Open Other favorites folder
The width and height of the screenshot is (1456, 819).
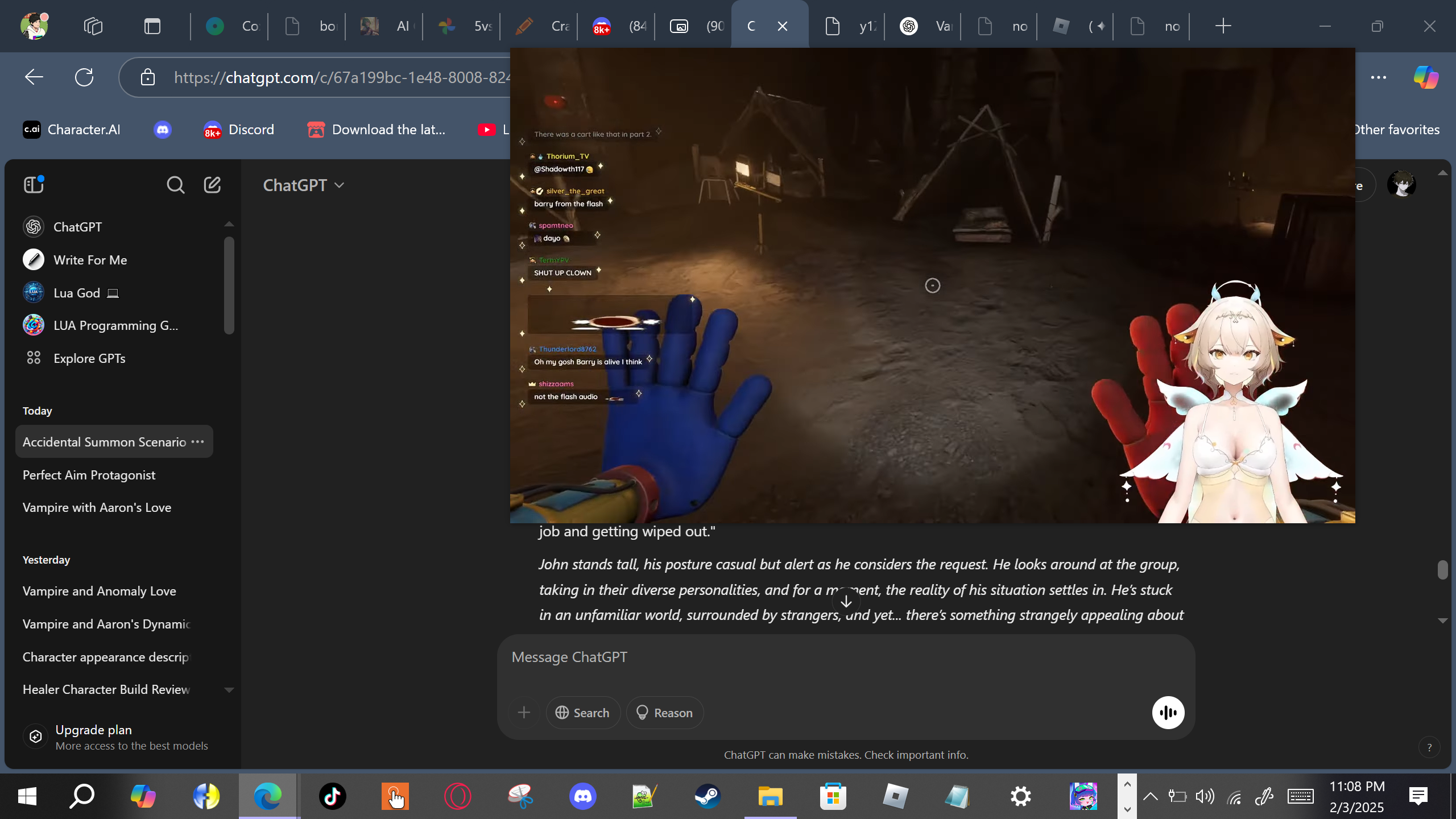coord(1397,130)
